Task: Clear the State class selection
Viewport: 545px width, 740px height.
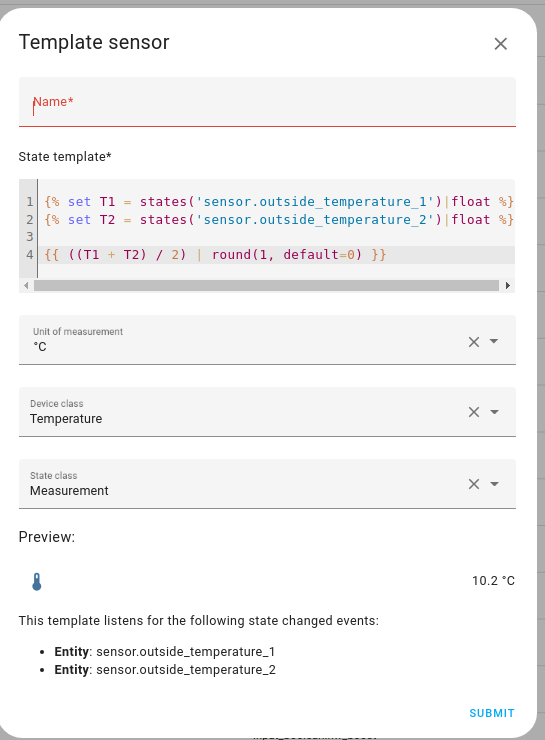Action: 474,484
